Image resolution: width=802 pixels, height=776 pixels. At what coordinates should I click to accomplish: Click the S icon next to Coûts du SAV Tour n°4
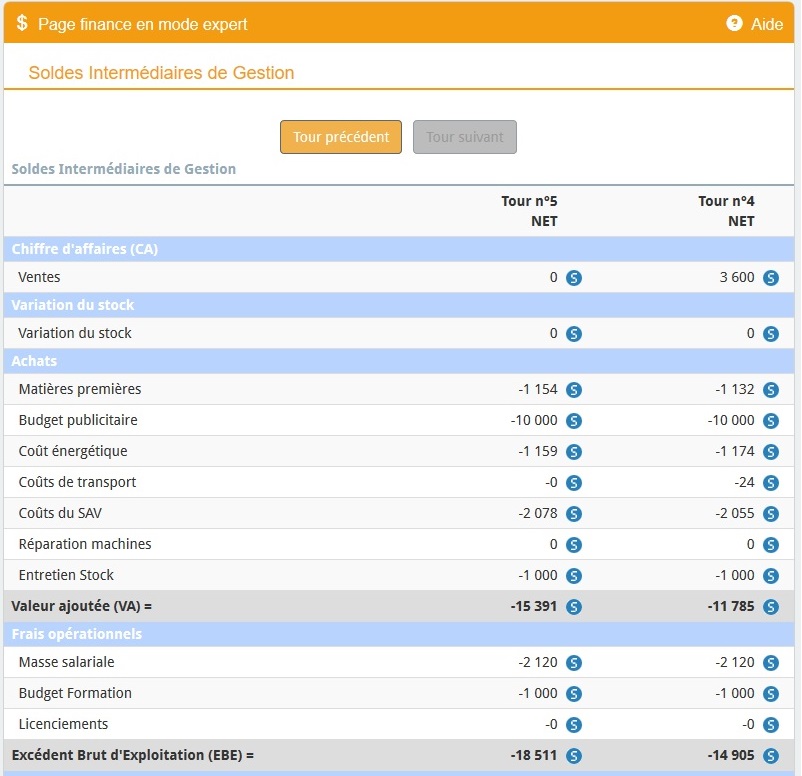point(770,513)
